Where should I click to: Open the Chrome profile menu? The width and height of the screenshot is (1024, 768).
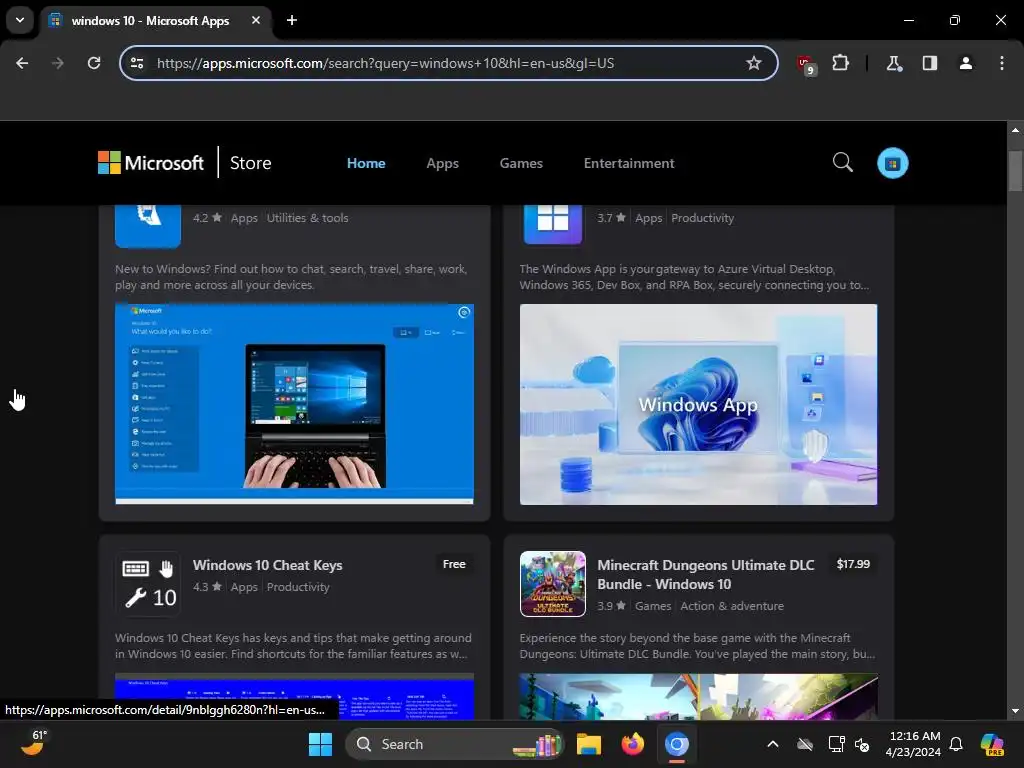click(965, 63)
